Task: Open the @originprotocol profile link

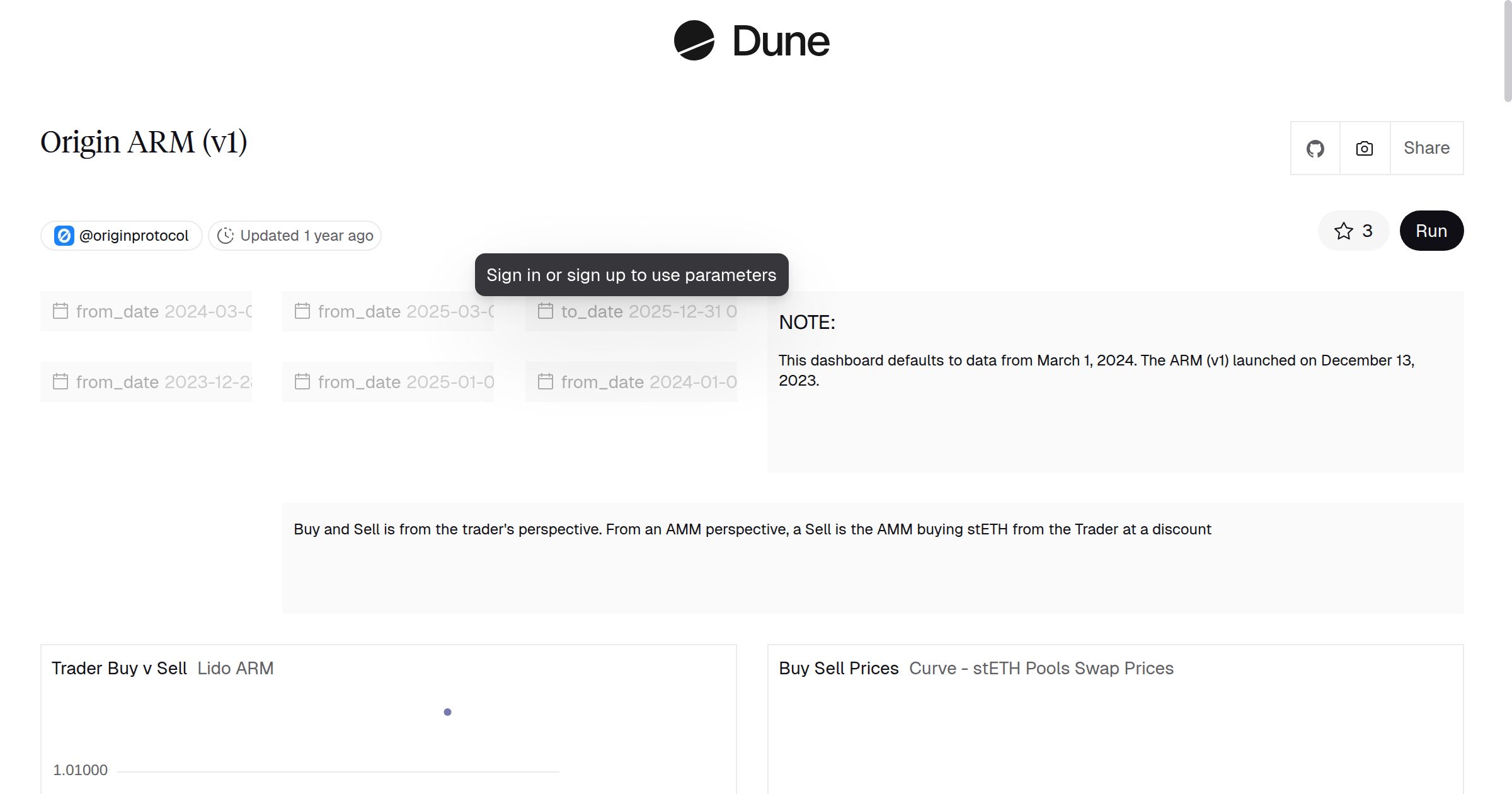Action: pyautogui.click(x=134, y=236)
